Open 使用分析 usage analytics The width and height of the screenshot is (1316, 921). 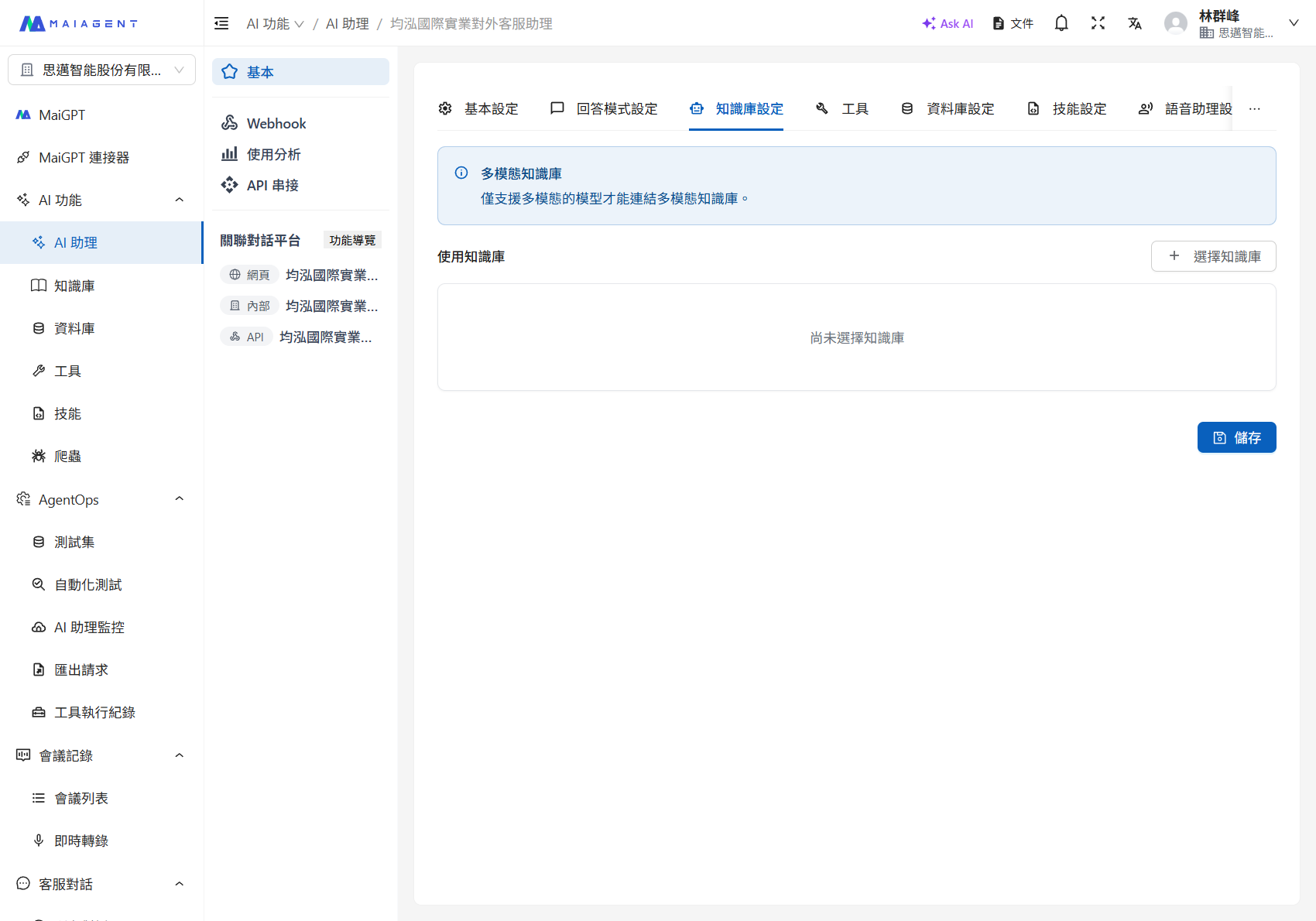pos(272,154)
